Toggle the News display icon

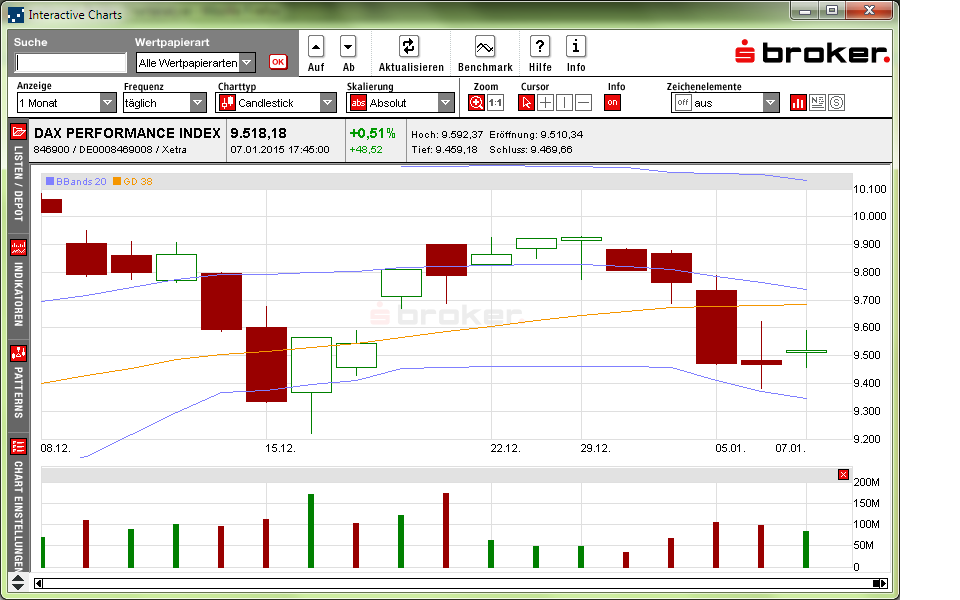click(x=817, y=103)
